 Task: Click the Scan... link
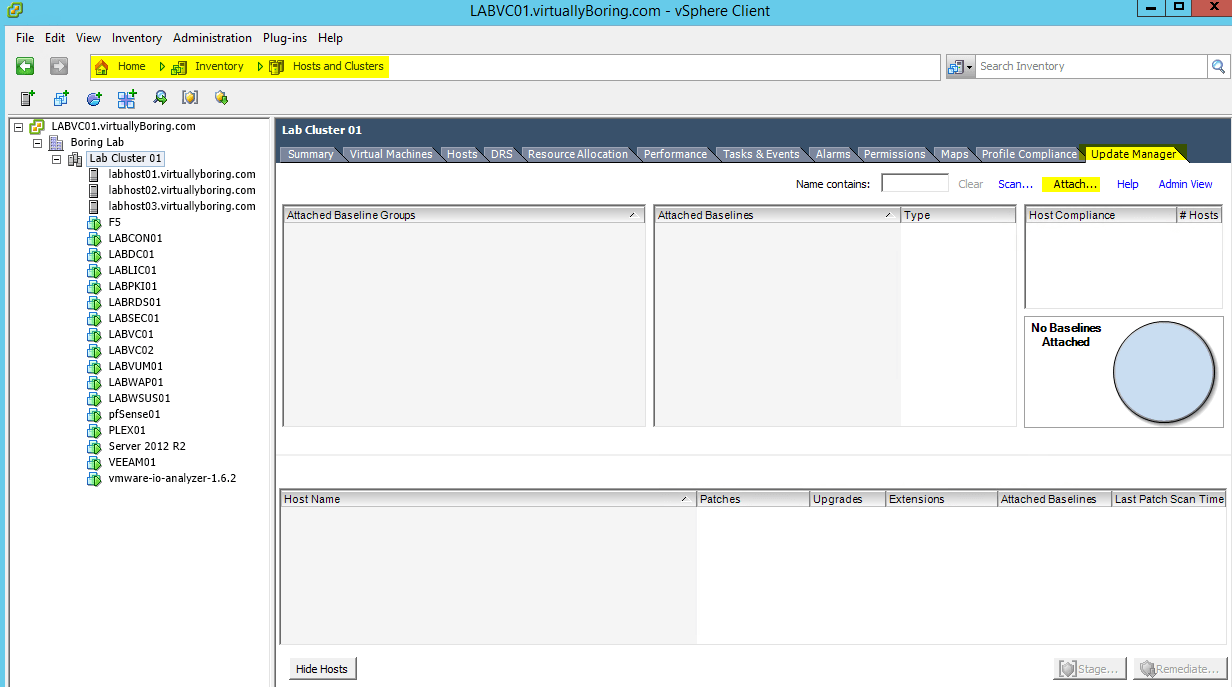(x=1015, y=184)
